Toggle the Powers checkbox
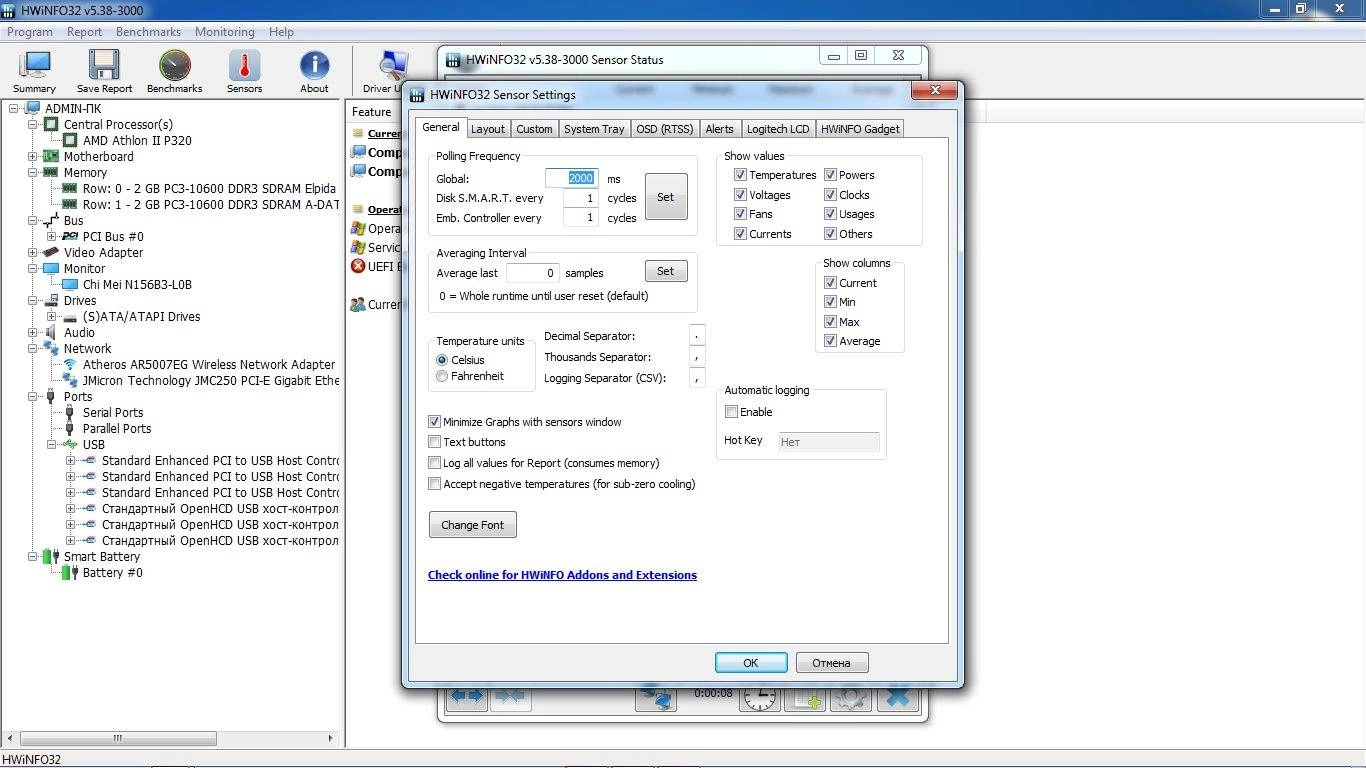 tap(830, 175)
